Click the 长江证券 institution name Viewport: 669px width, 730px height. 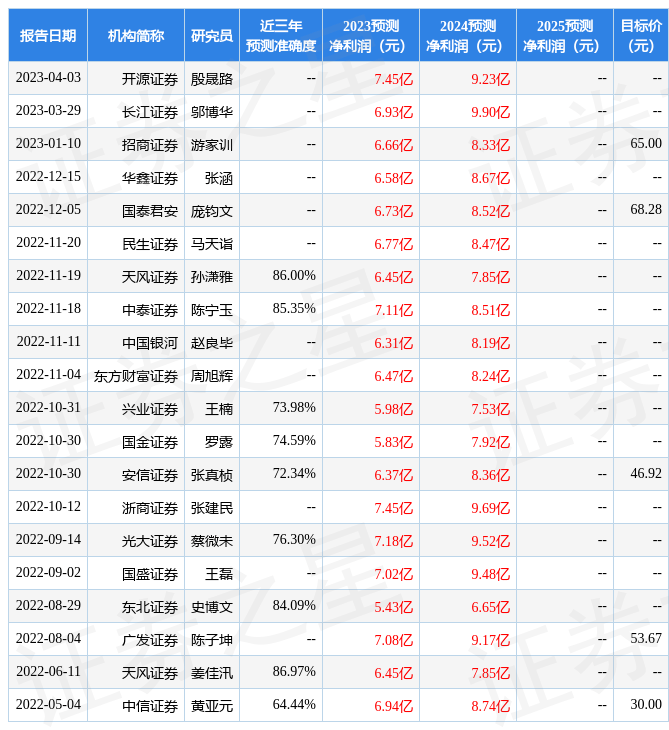tap(150, 111)
